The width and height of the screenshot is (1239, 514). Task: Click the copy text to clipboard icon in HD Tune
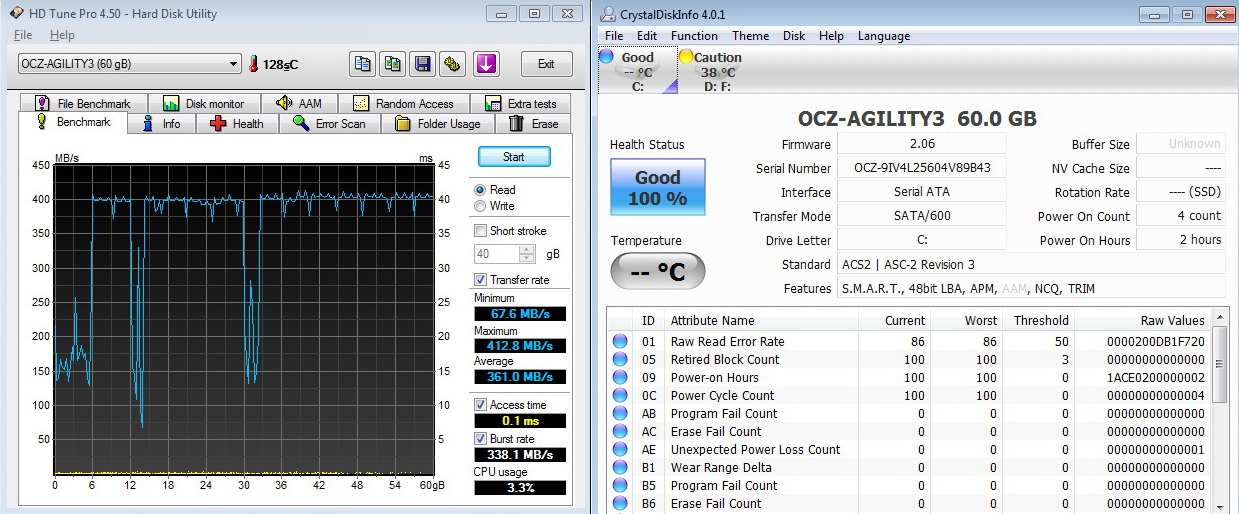click(x=362, y=64)
